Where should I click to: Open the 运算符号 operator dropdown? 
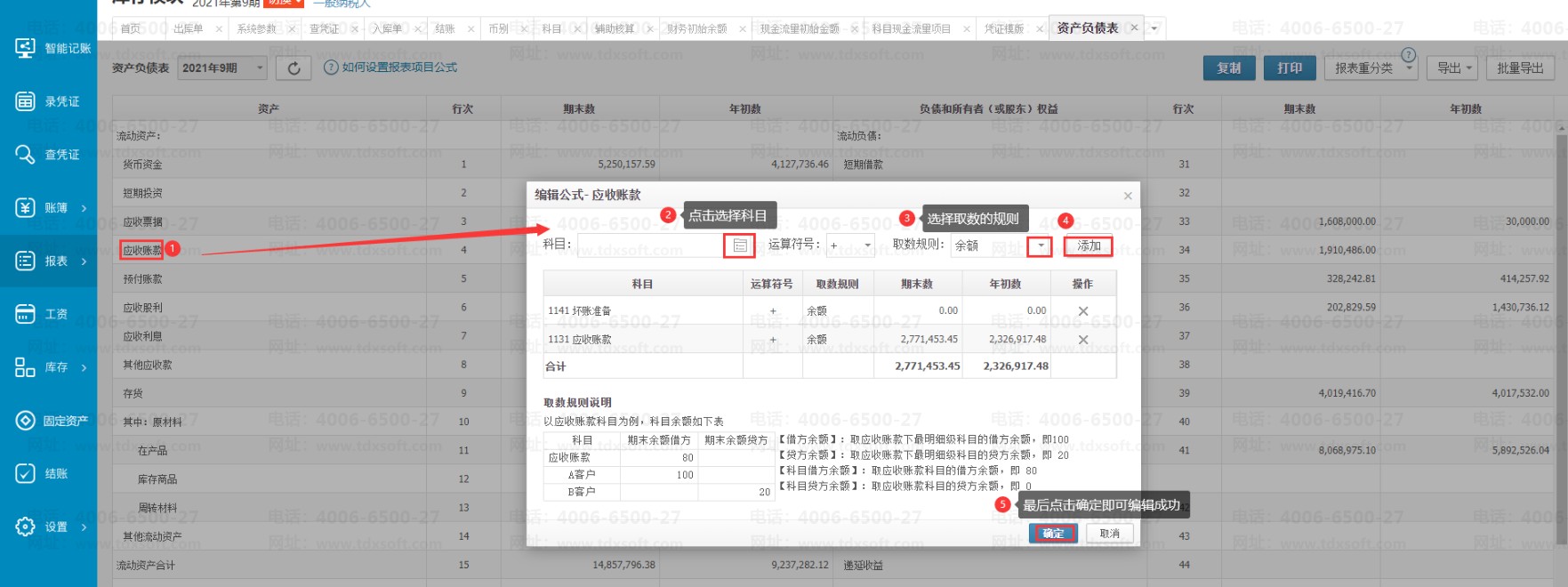point(850,245)
